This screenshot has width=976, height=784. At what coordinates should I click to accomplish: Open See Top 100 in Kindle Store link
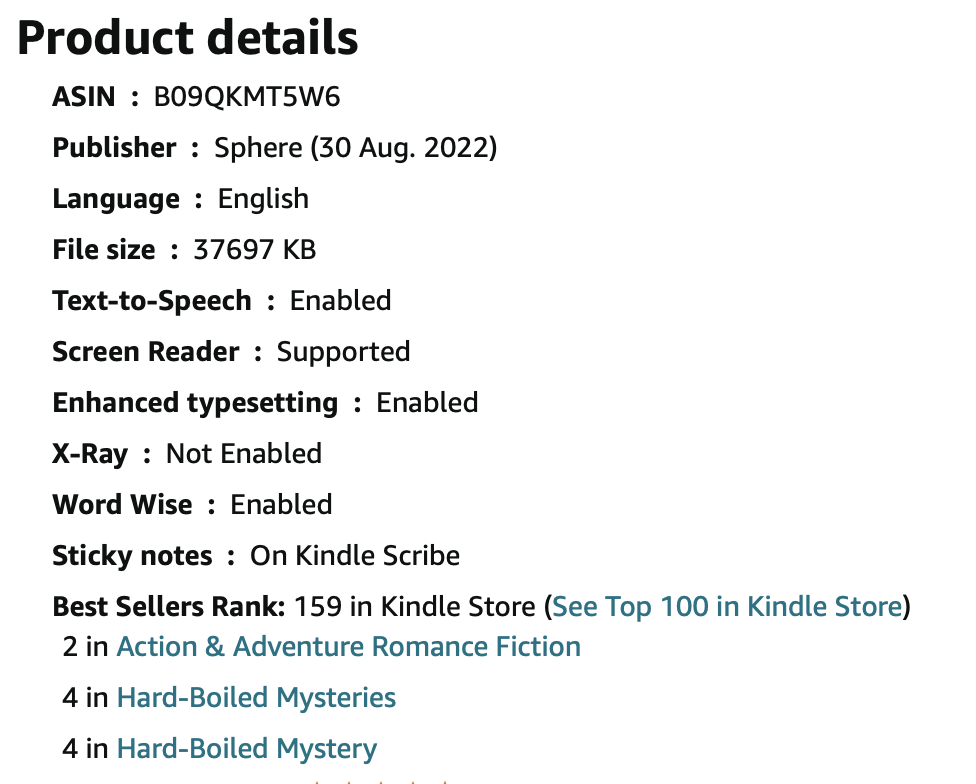727,607
